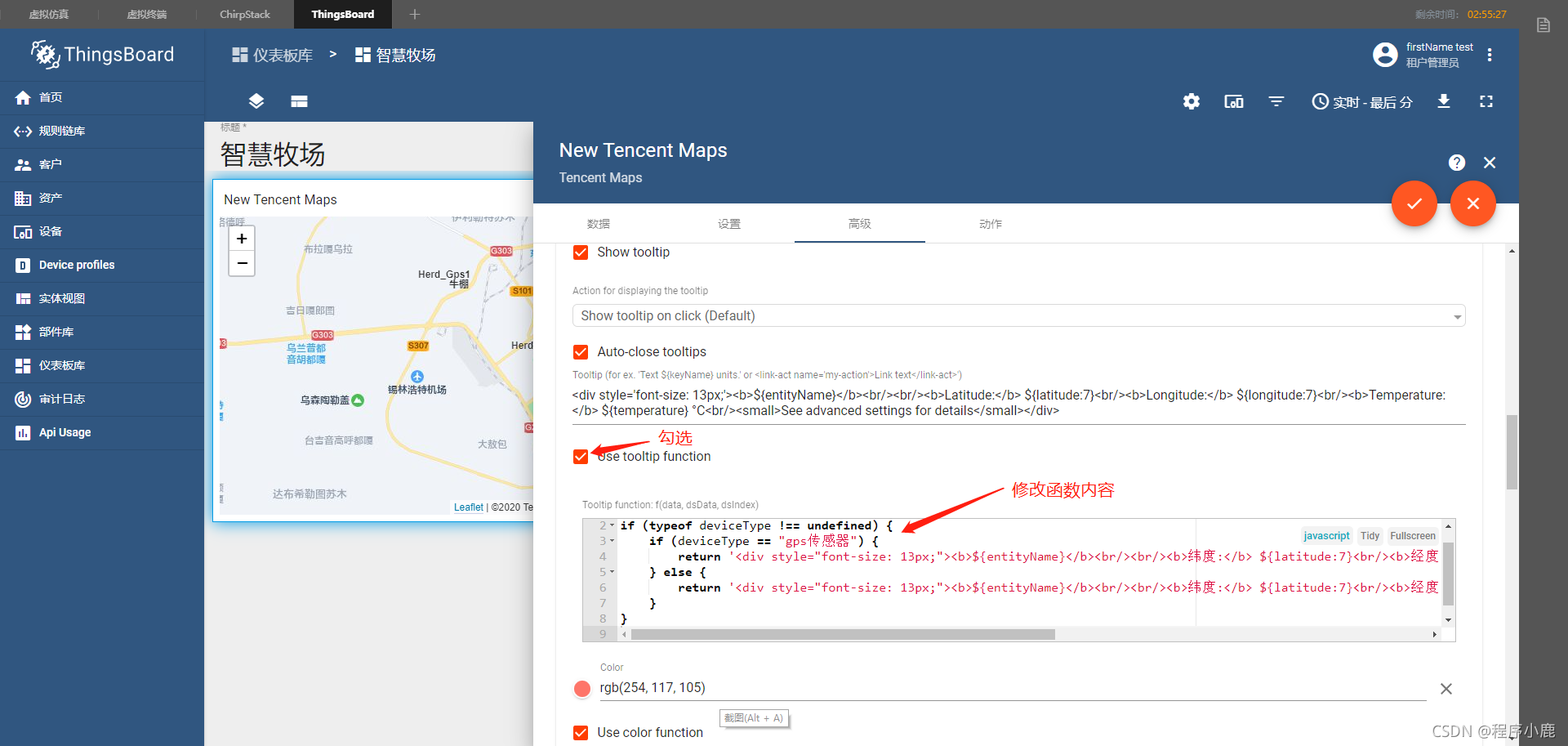Collapse code fold arrow on line 2
The width and height of the screenshot is (1568, 746).
pos(612,525)
